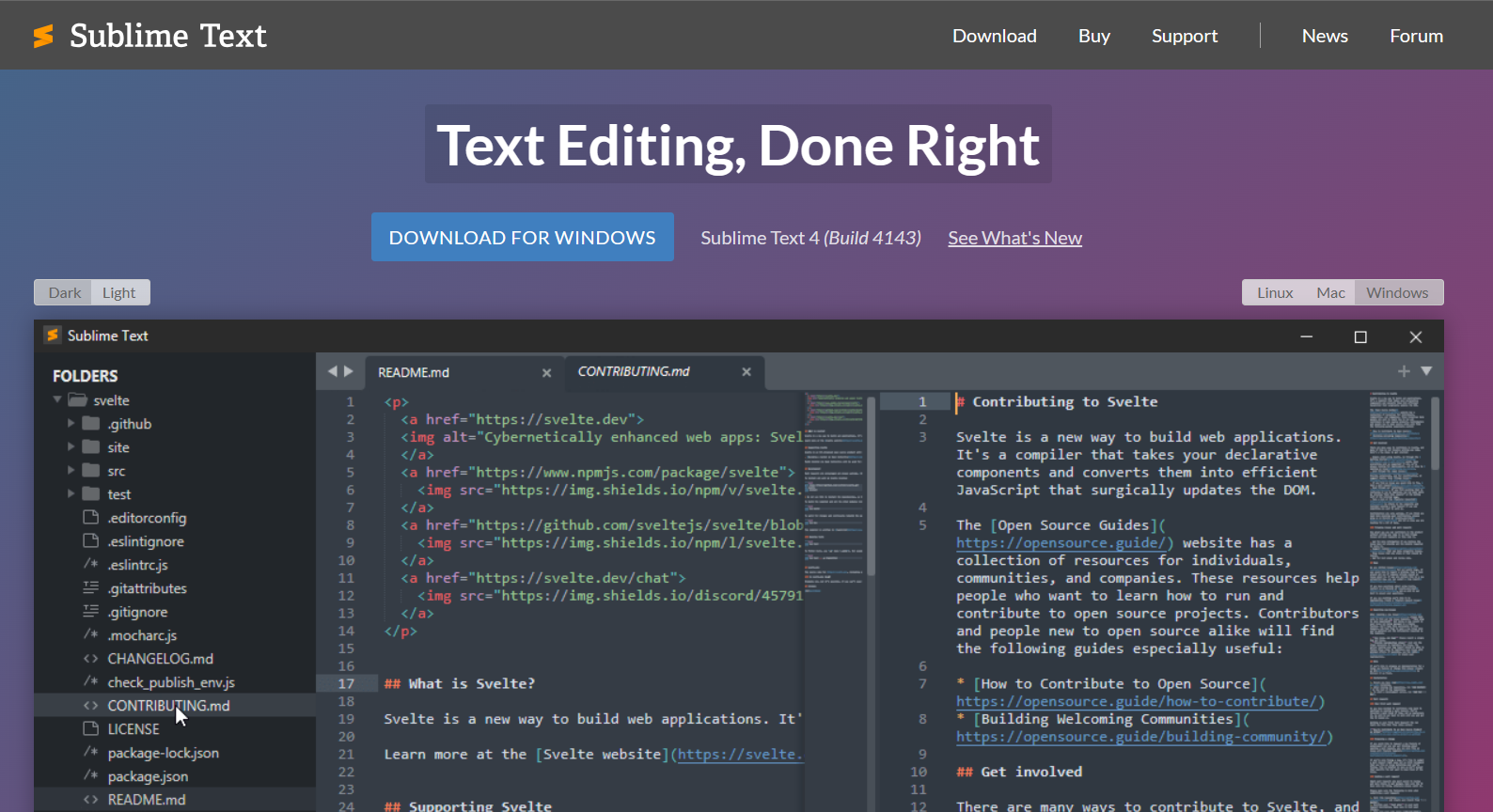
Task: Add a new tab with plus icon
Action: click(1404, 371)
